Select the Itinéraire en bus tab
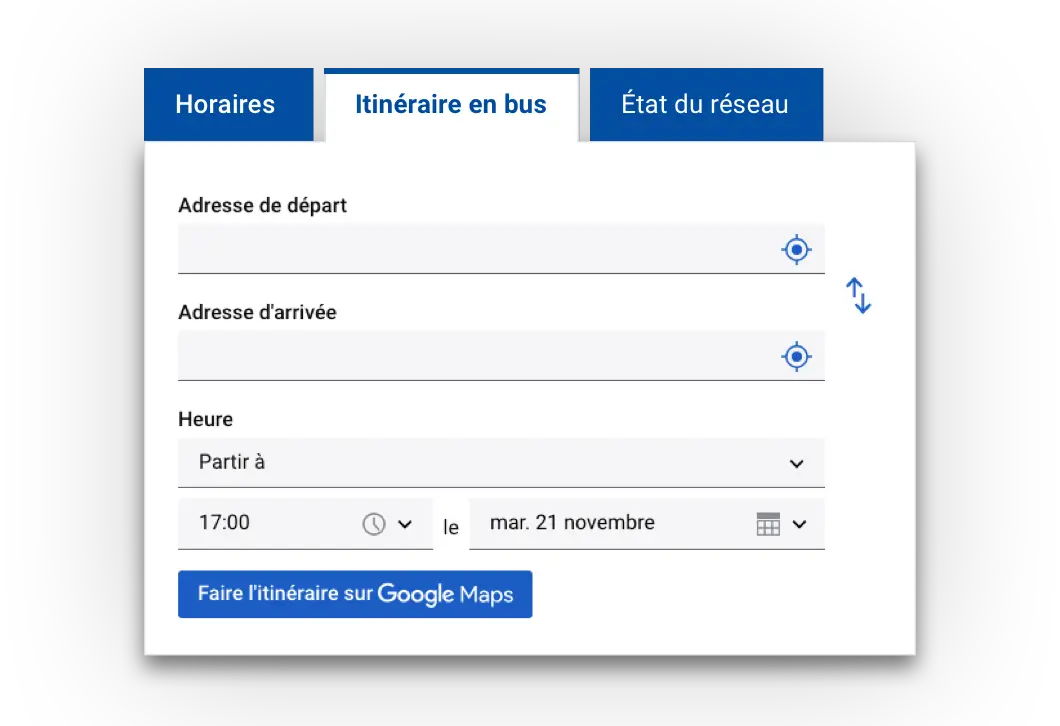 [x=452, y=105]
